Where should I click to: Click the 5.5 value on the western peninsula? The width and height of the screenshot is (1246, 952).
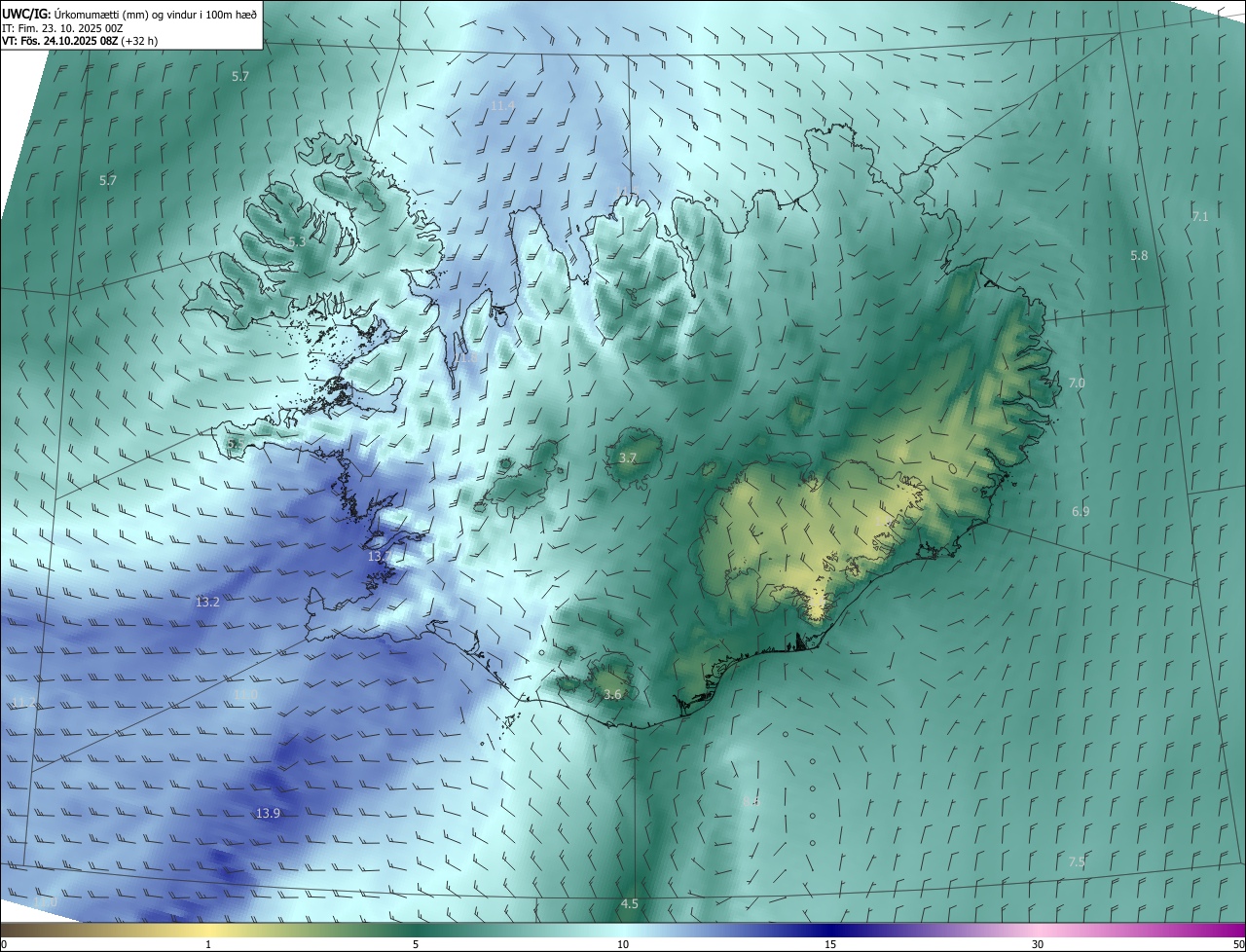235,443
